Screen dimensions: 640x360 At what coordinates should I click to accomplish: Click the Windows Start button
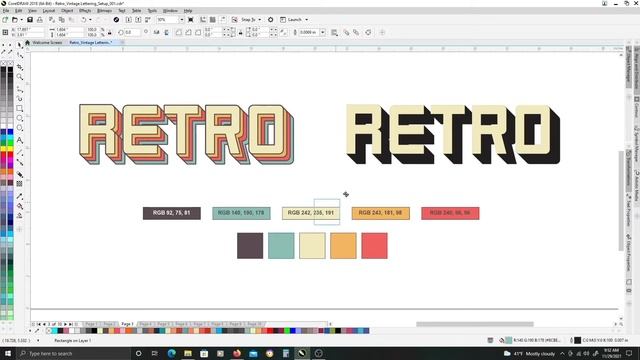coord(8,353)
